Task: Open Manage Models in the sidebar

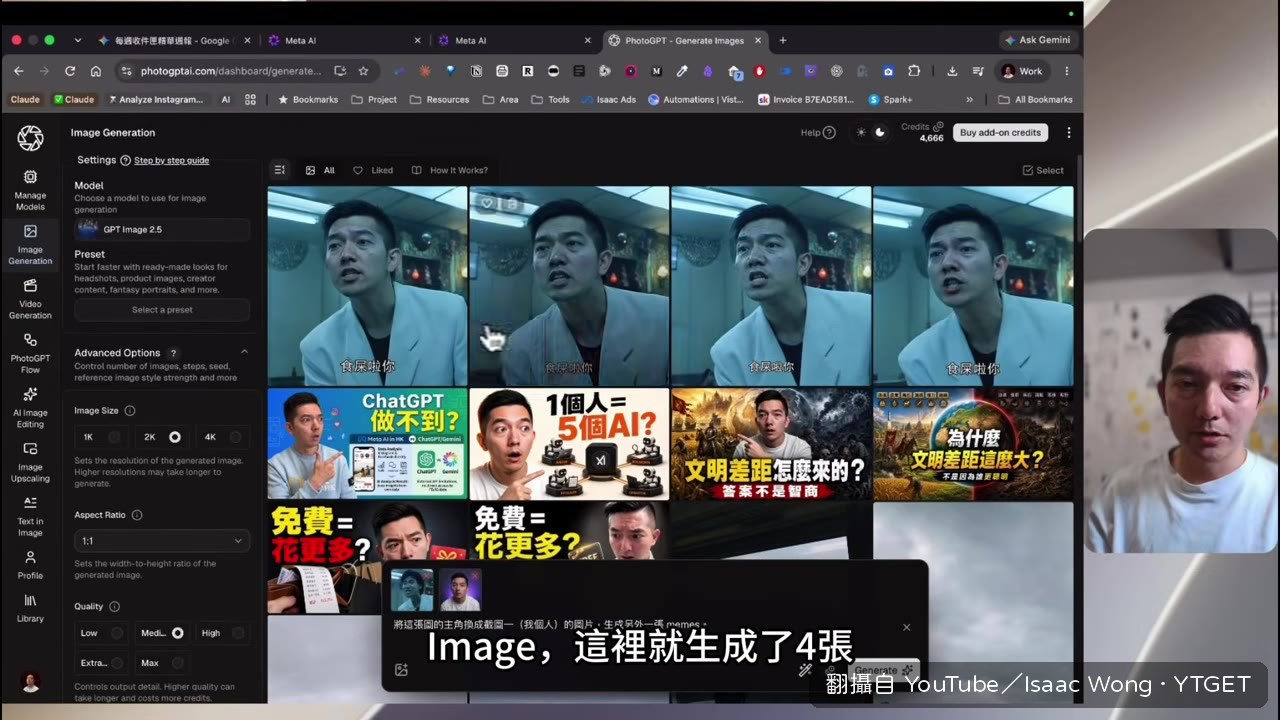Action: (x=30, y=190)
